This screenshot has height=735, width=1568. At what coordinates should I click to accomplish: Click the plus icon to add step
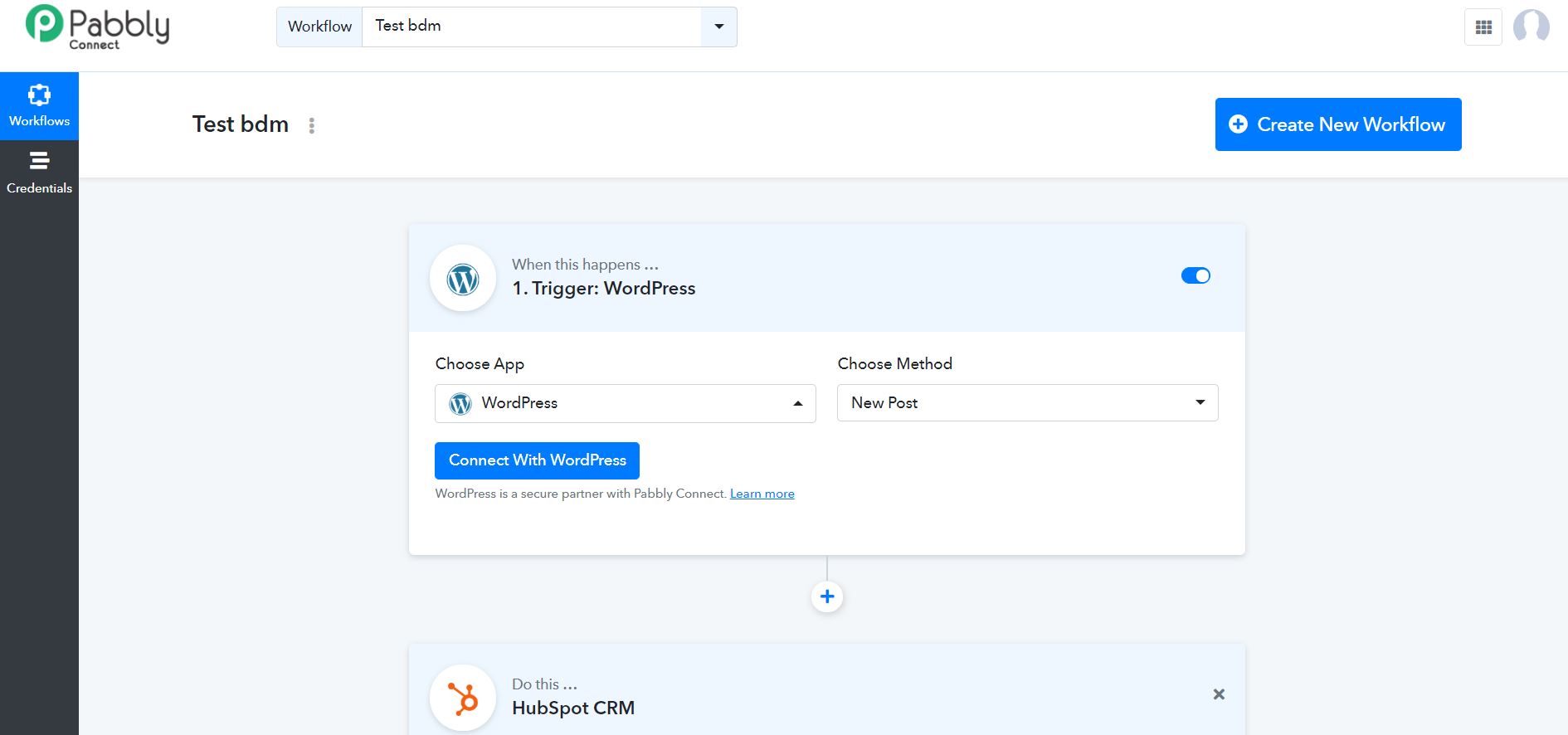click(827, 596)
